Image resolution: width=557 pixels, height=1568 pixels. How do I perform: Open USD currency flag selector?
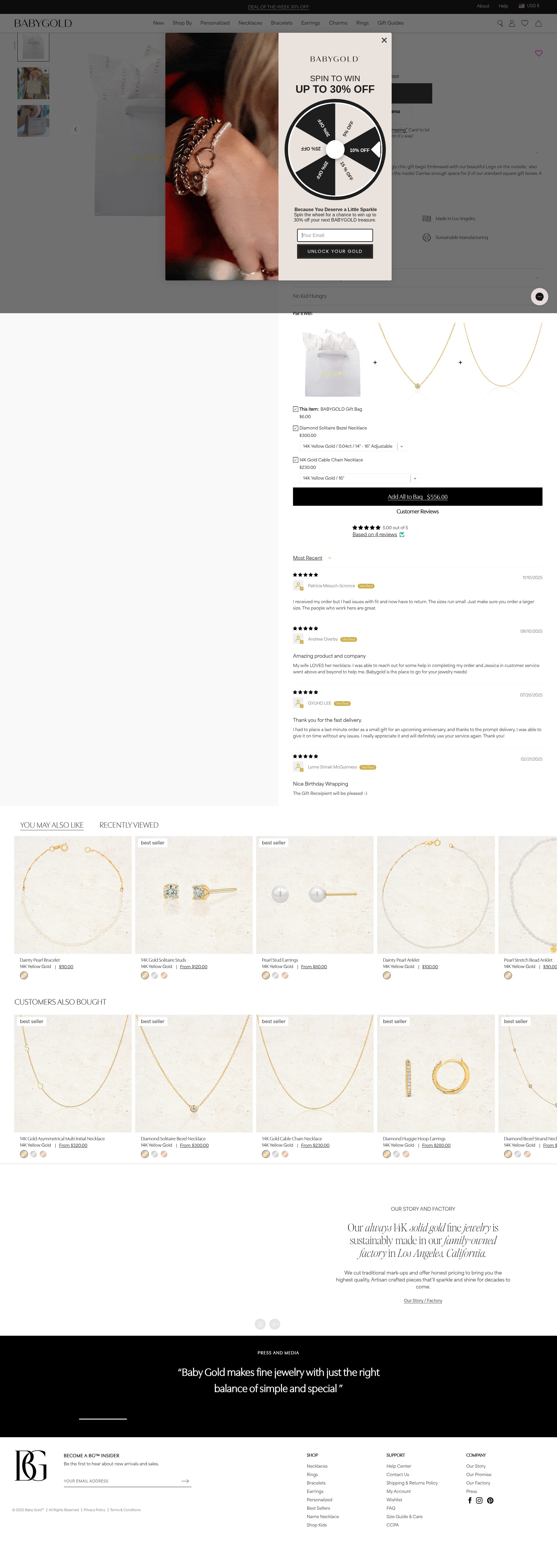tap(528, 6)
